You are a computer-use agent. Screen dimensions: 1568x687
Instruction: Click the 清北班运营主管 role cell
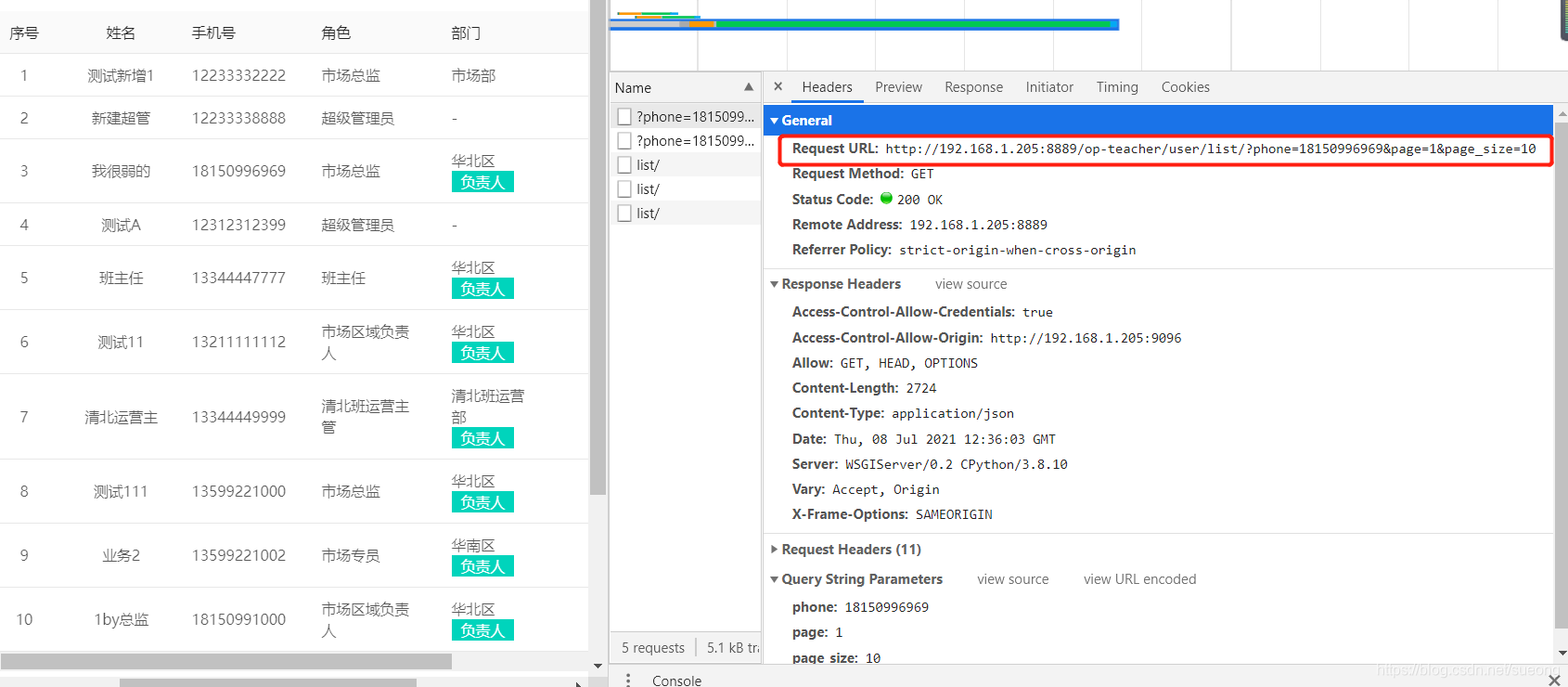point(365,417)
